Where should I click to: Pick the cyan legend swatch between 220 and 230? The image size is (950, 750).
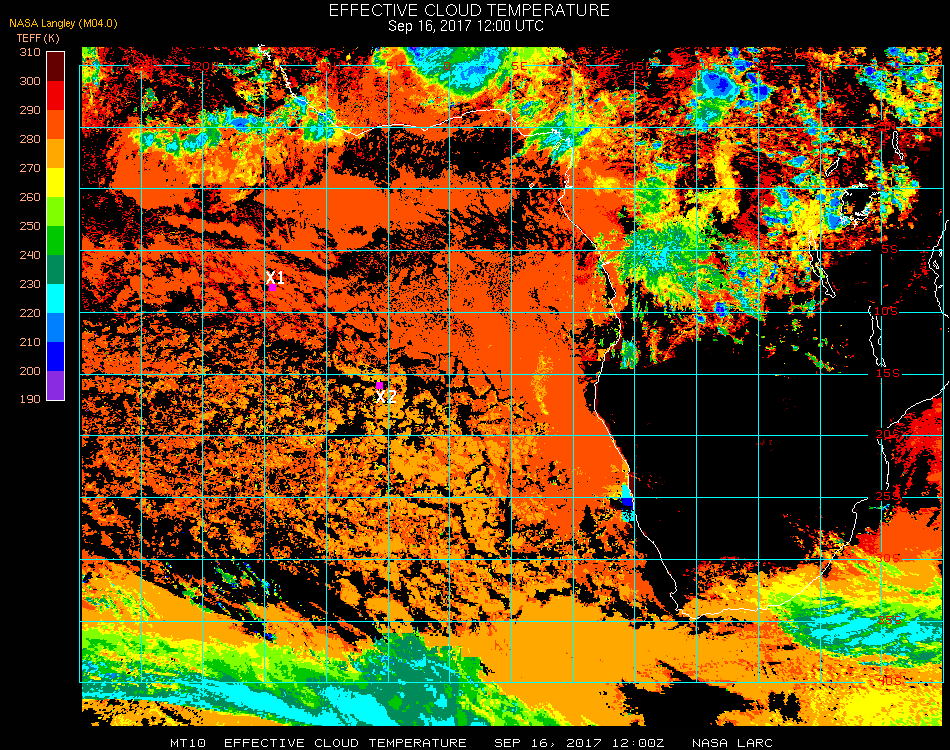(56, 299)
